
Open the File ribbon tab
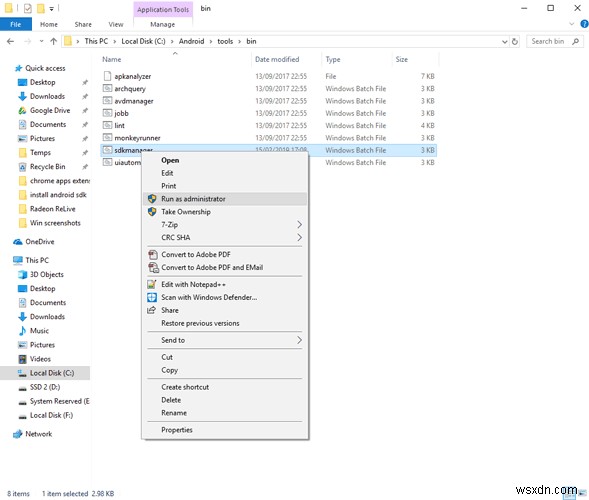[x=15, y=24]
